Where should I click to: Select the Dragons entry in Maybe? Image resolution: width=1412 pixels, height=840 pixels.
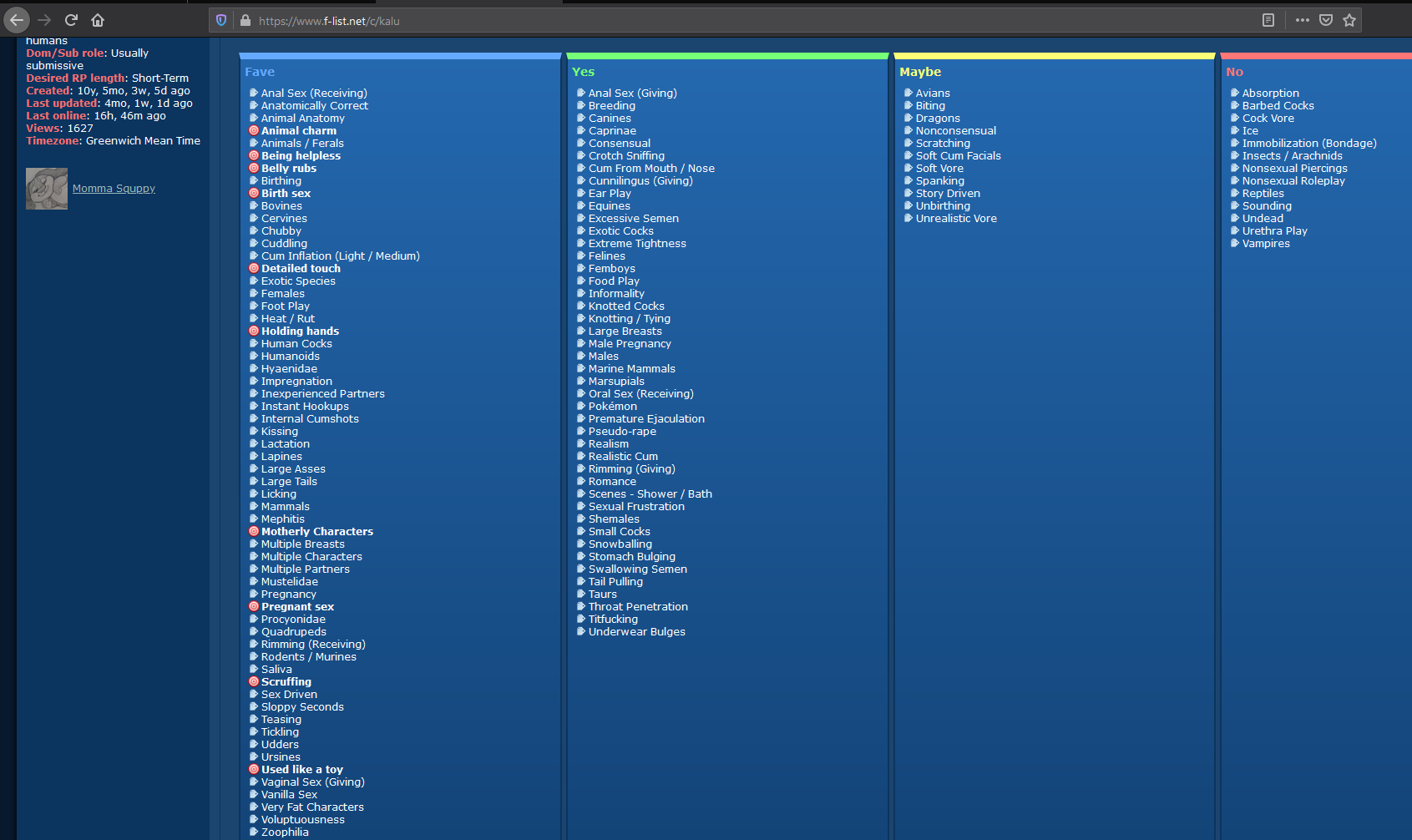click(938, 118)
